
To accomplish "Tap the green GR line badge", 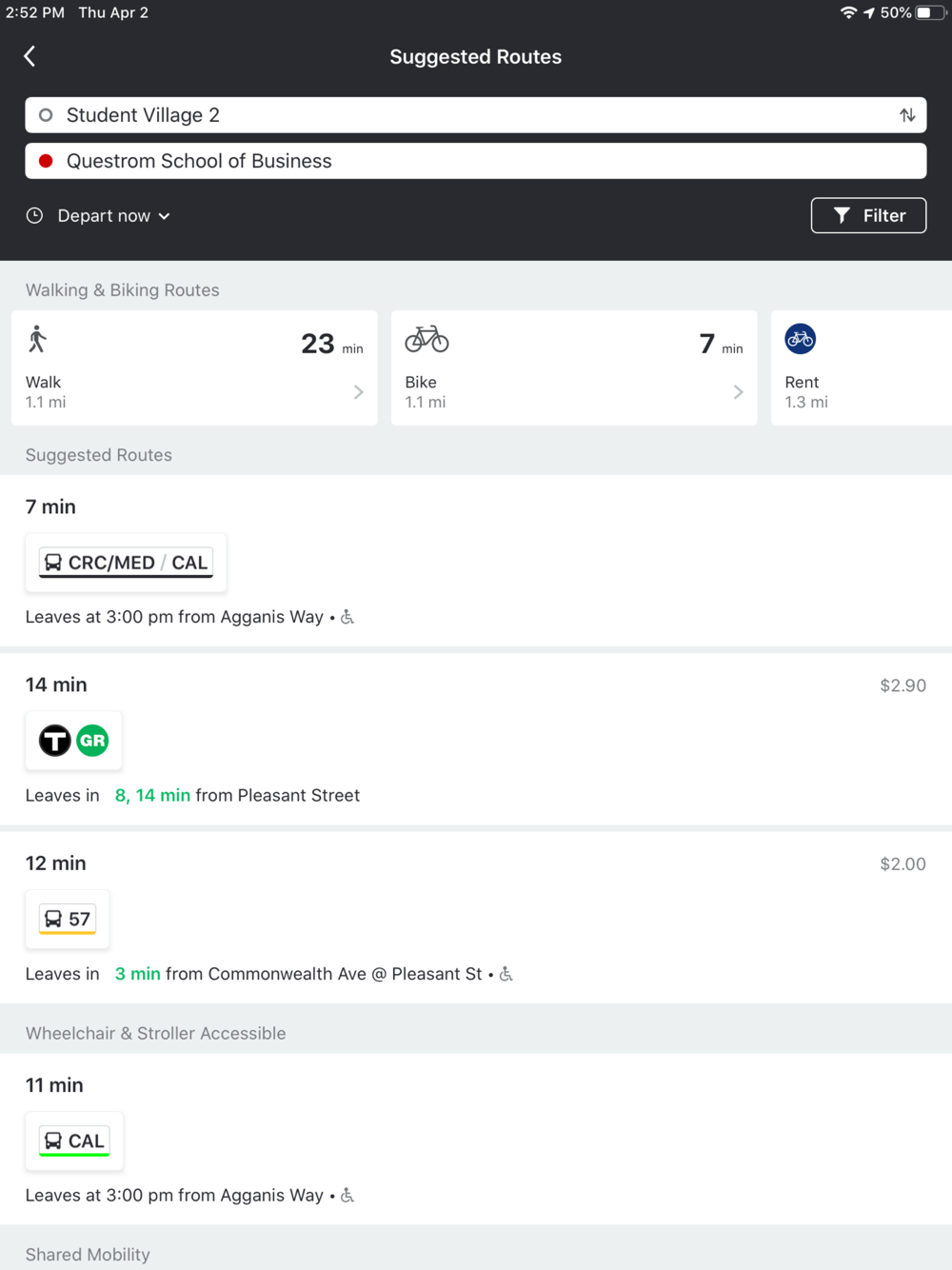I will (x=92, y=741).
